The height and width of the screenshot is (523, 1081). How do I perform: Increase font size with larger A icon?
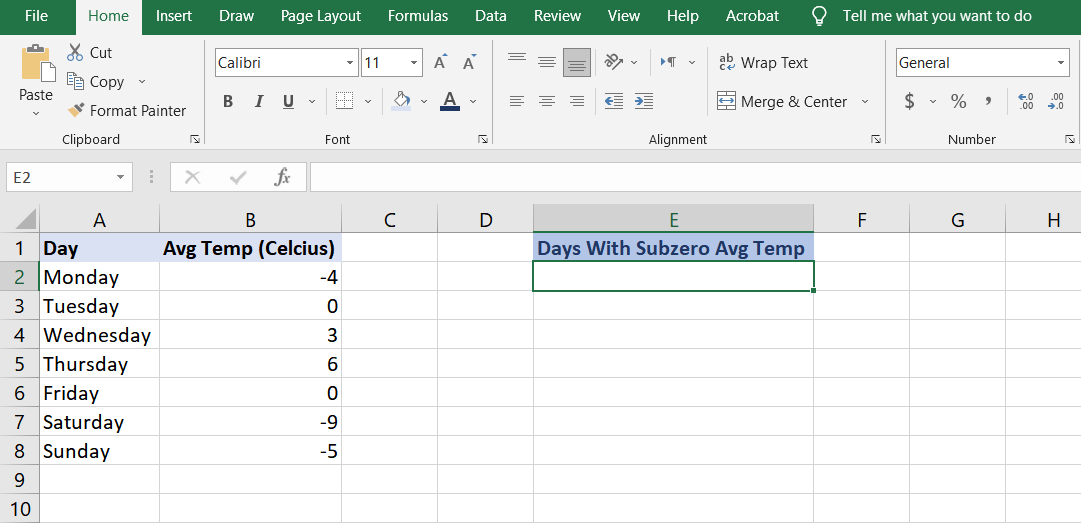pos(440,63)
